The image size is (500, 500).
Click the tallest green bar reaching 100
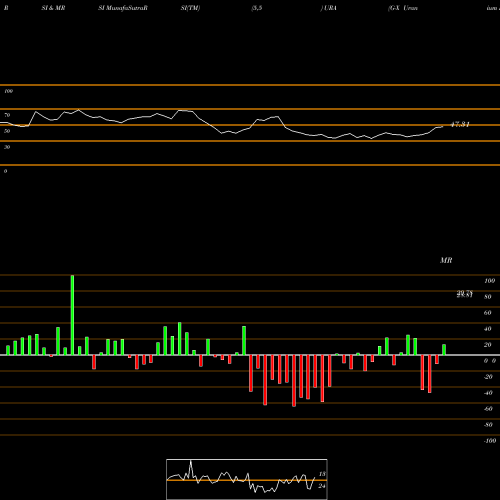[x=72, y=315]
